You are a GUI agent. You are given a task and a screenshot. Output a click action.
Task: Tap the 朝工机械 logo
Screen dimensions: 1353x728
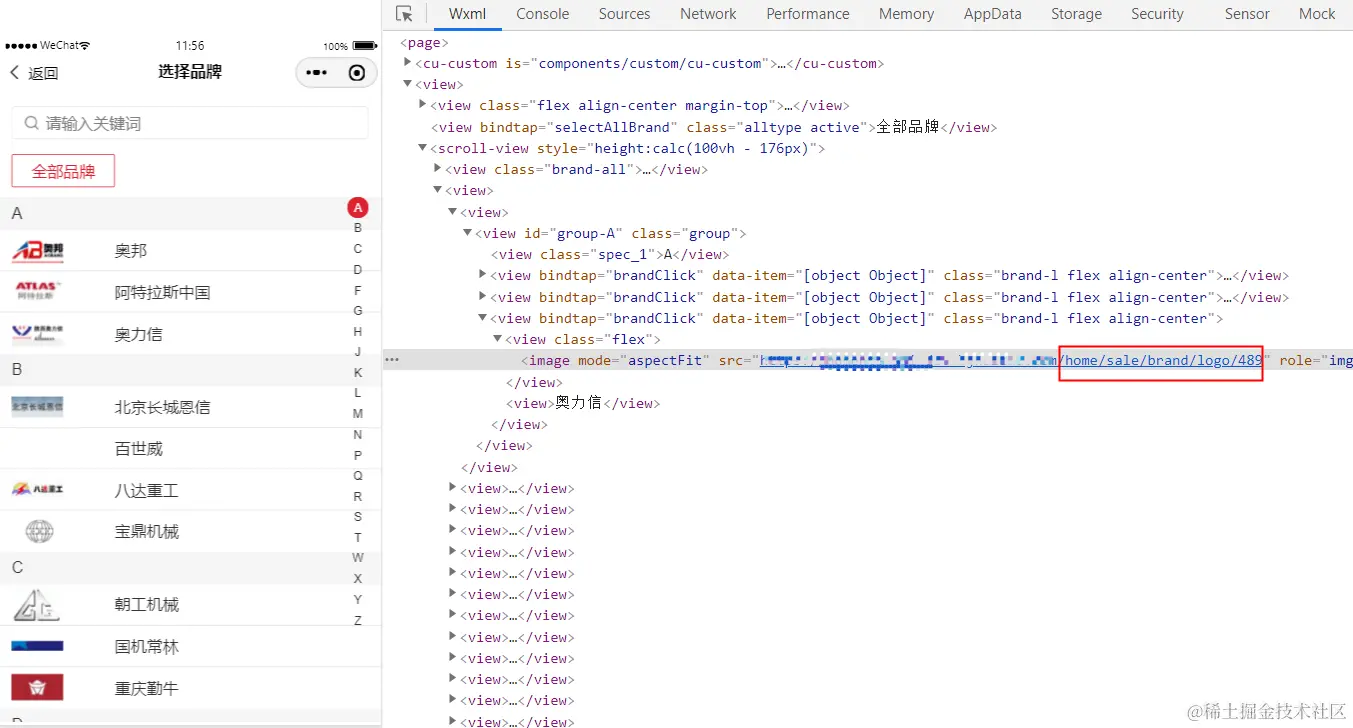click(36, 604)
